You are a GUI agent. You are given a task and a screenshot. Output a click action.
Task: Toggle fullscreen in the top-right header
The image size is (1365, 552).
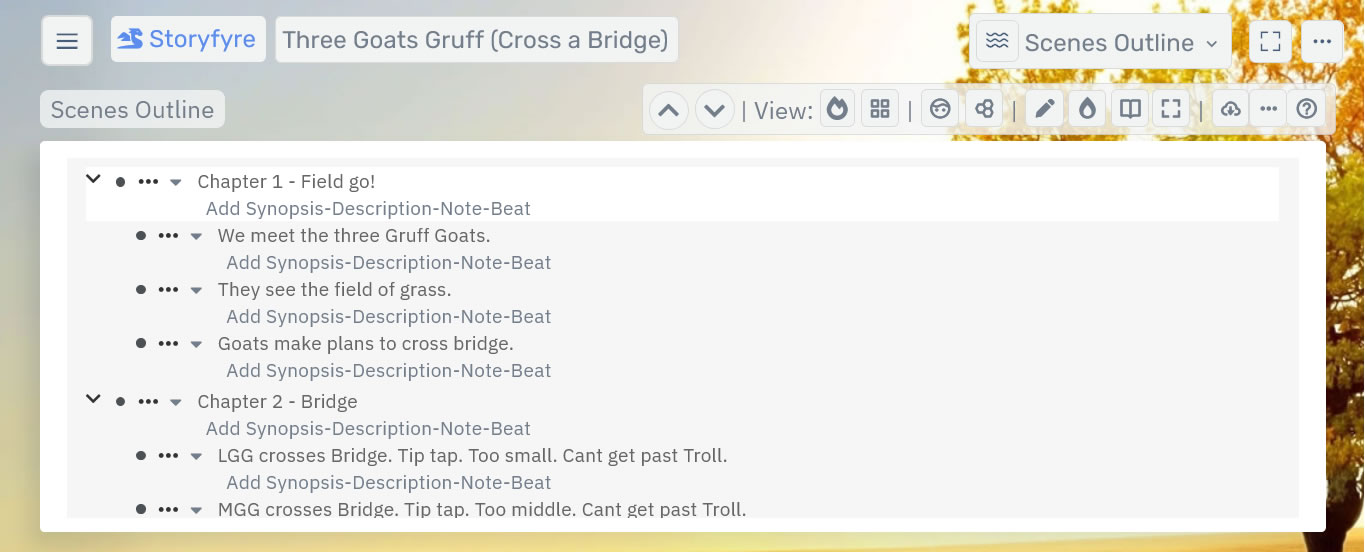point(1270,42)
